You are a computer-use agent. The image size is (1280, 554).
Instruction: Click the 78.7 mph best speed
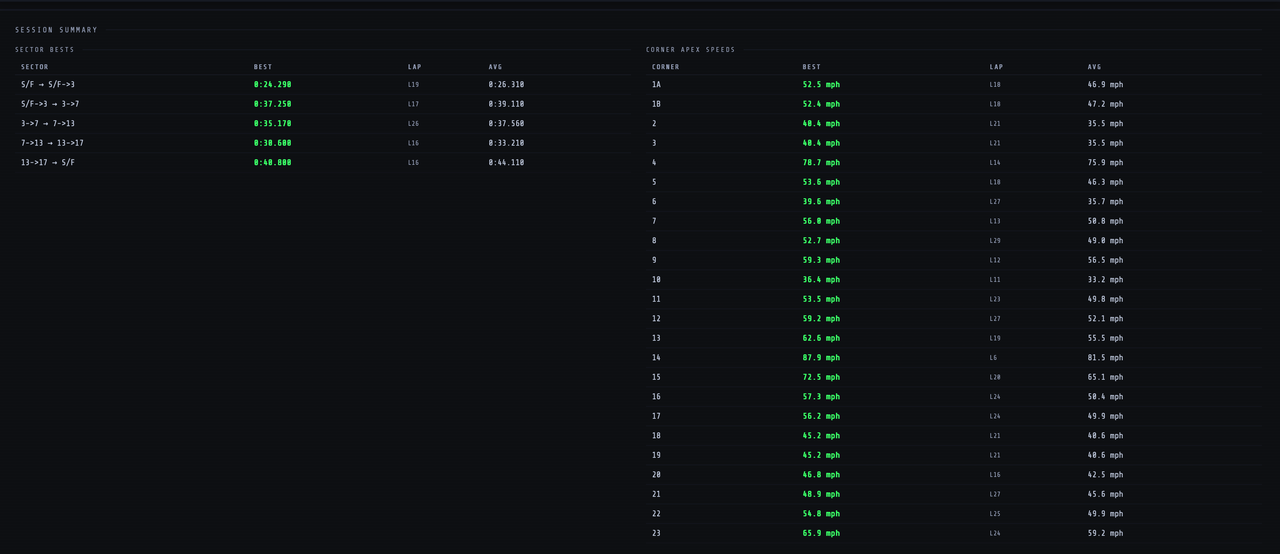coord(821,163)
